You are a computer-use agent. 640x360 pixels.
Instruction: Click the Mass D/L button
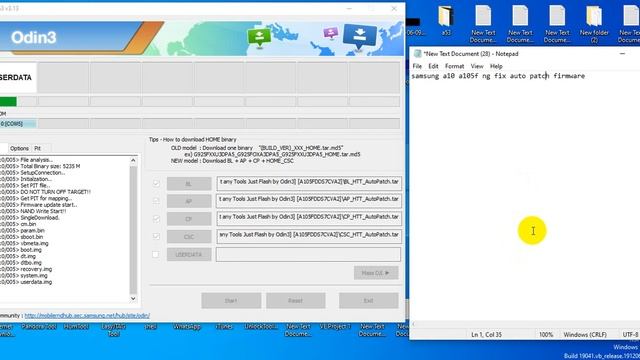coord(376,273)
